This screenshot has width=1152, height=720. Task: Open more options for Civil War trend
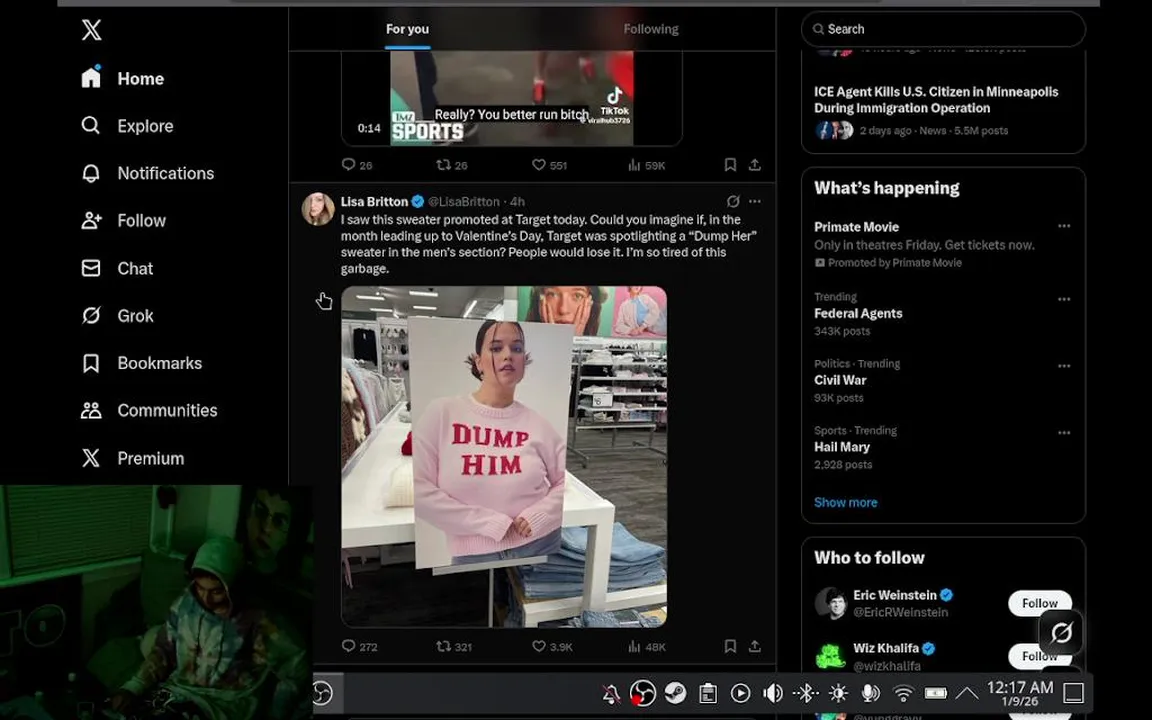[1064, 366]
